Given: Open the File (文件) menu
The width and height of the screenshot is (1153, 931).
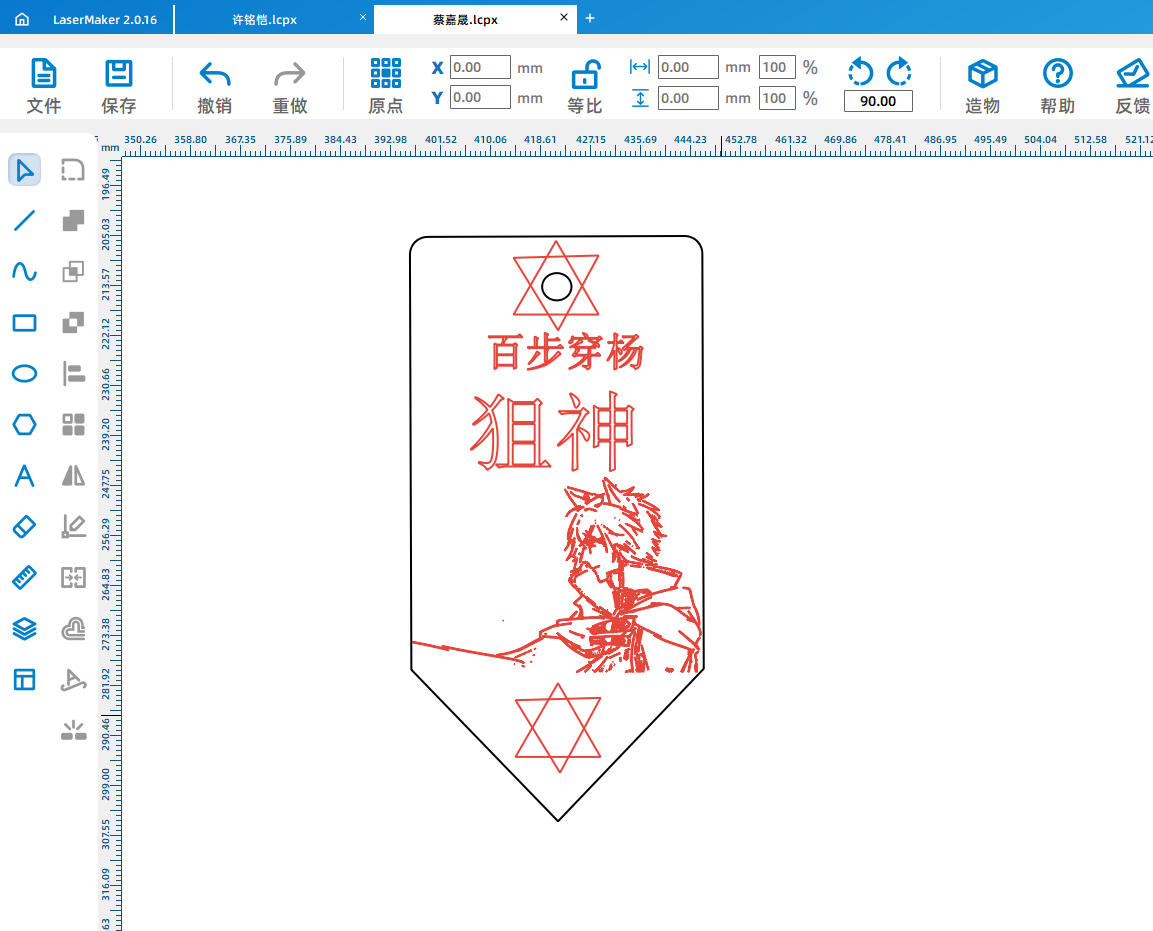Looking at the screenshot, I should (43, 85).
